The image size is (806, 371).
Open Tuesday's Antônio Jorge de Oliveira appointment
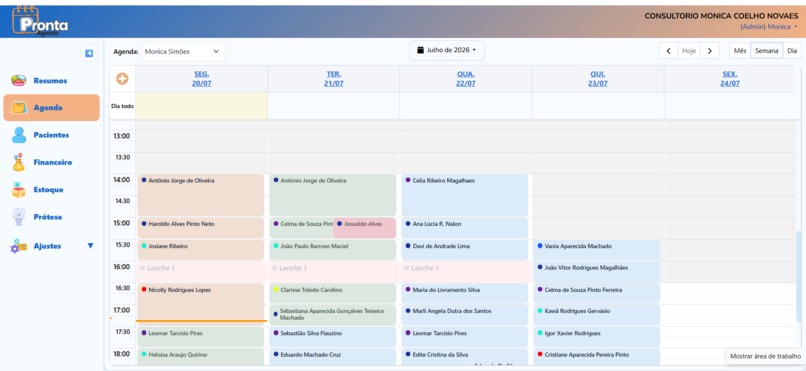click(333, 195)
